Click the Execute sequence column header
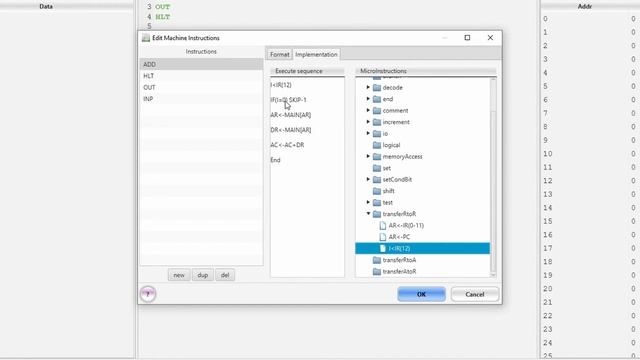 (x=307, y=71)
